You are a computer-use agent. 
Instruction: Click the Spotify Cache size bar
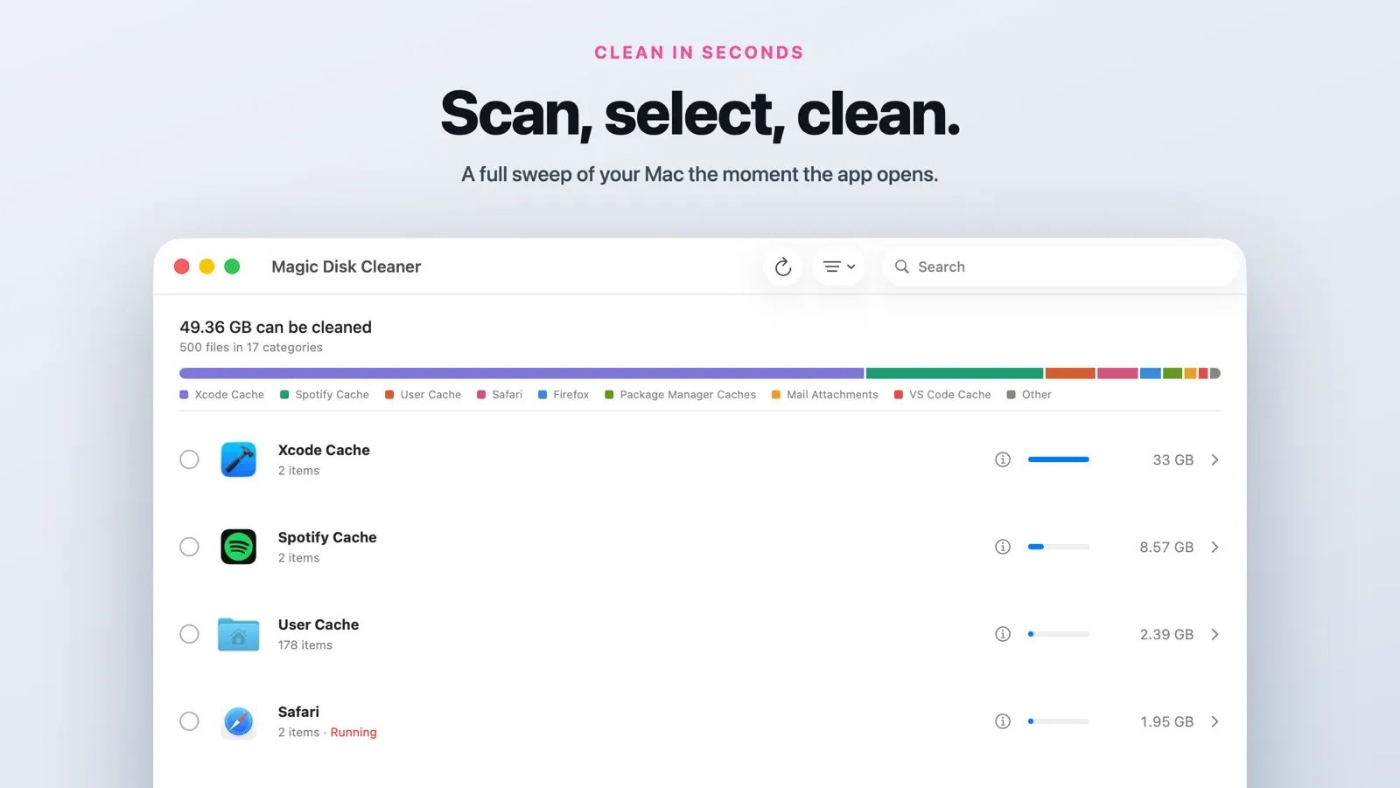(x=1058, y=547)
